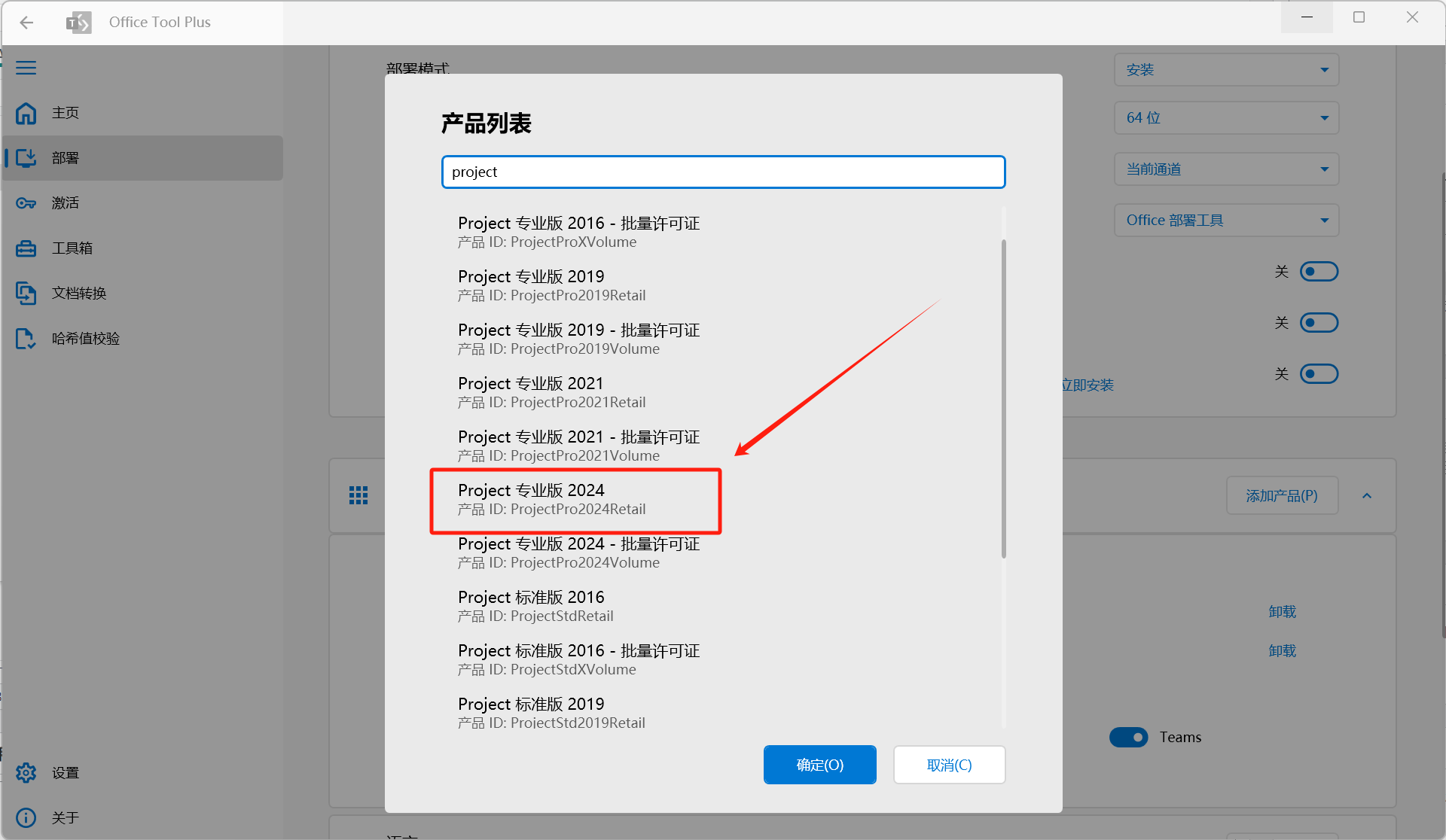Close the Office Tool Plus window

(1412, 17)
